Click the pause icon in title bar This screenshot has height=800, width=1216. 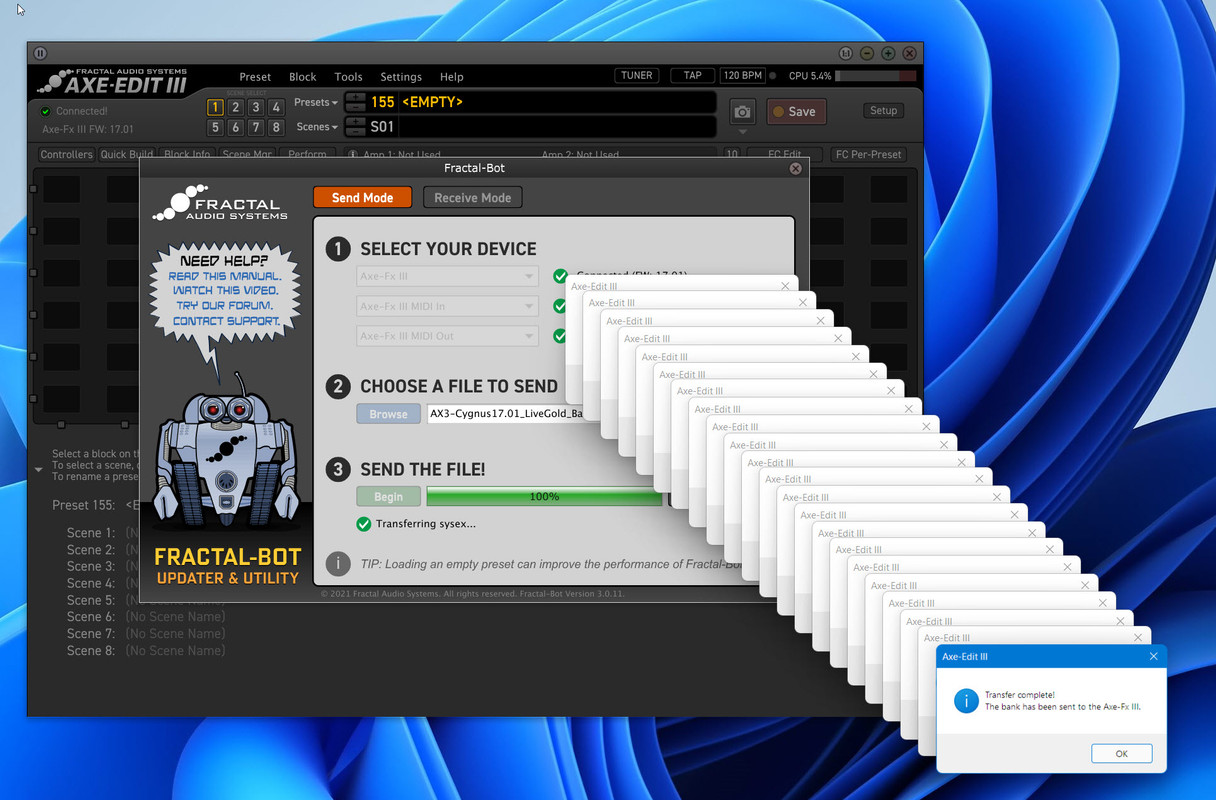(40, 53)
